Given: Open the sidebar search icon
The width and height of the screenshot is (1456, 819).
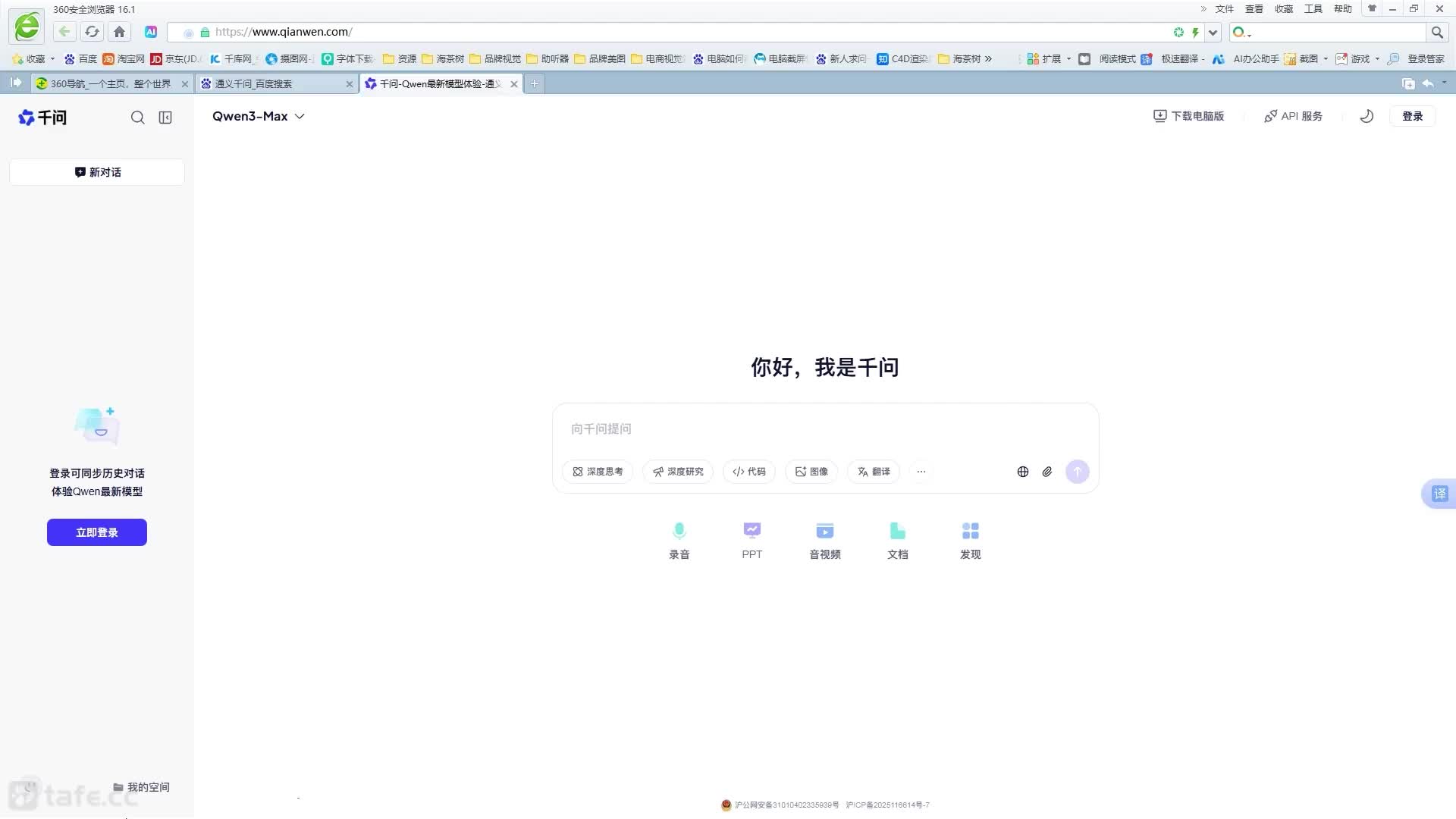Looking at the screenshot, I should [x=137, y=118].
